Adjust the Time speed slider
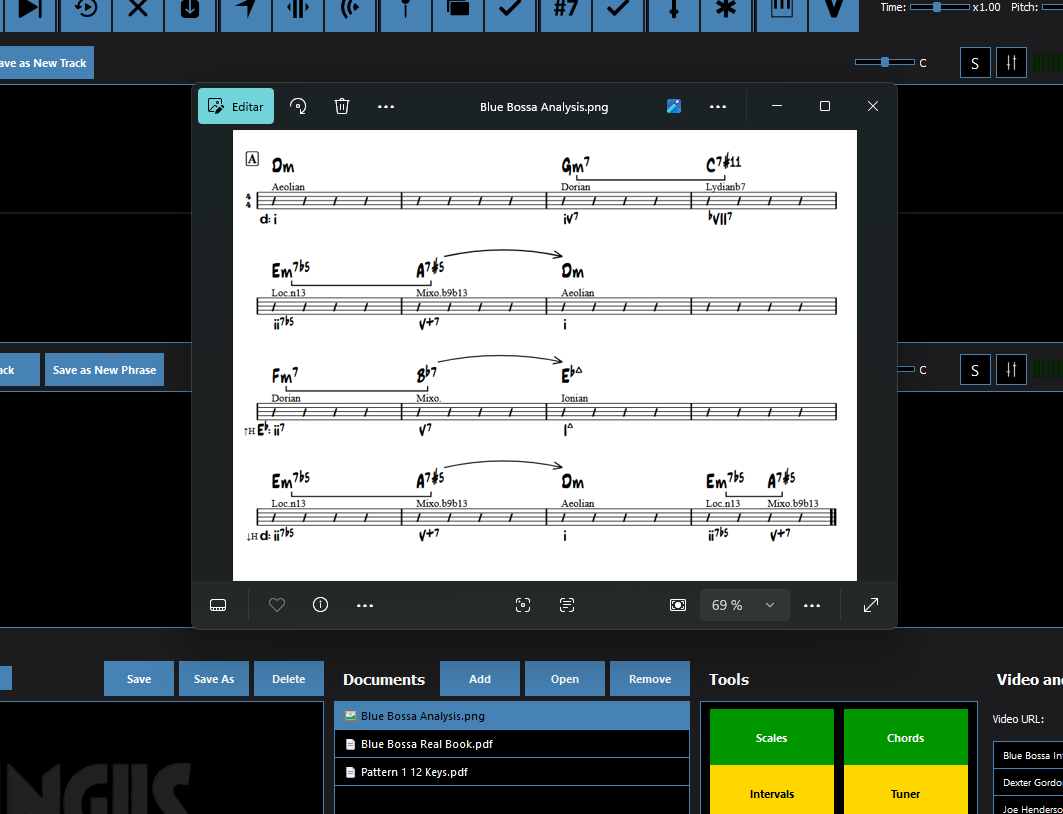The image size is (1063, 814). [x=937, y=7]
